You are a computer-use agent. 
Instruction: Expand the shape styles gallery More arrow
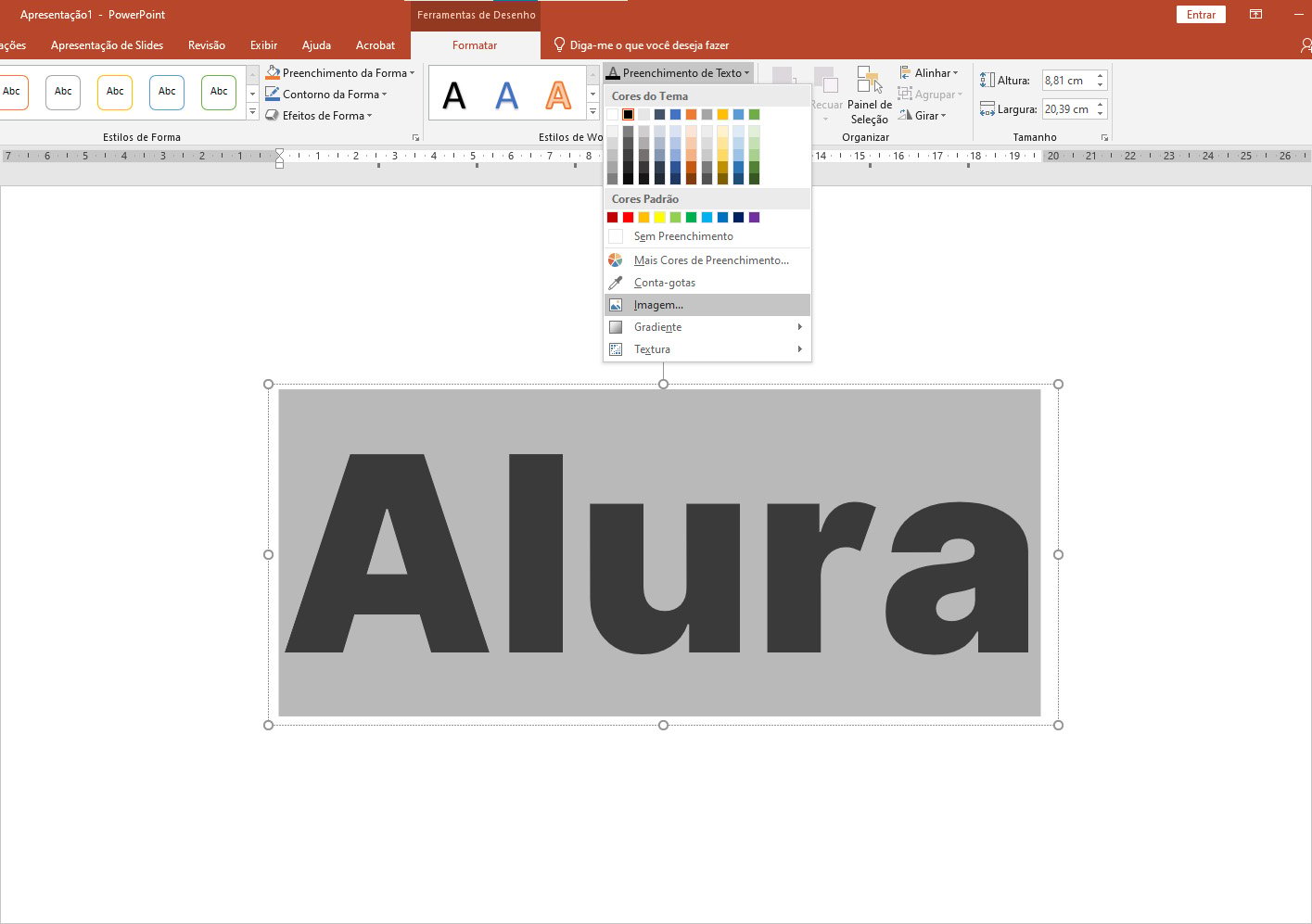point(252,112)
